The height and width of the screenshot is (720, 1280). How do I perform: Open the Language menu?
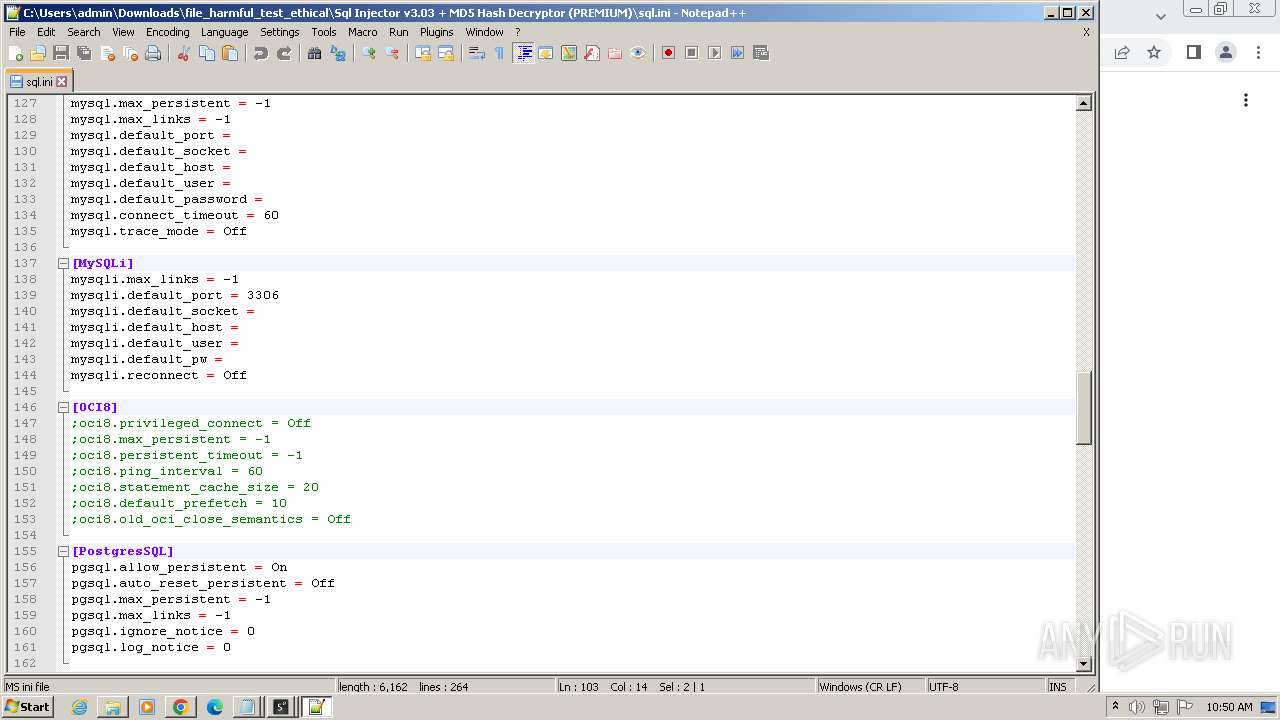click(224, 32)
